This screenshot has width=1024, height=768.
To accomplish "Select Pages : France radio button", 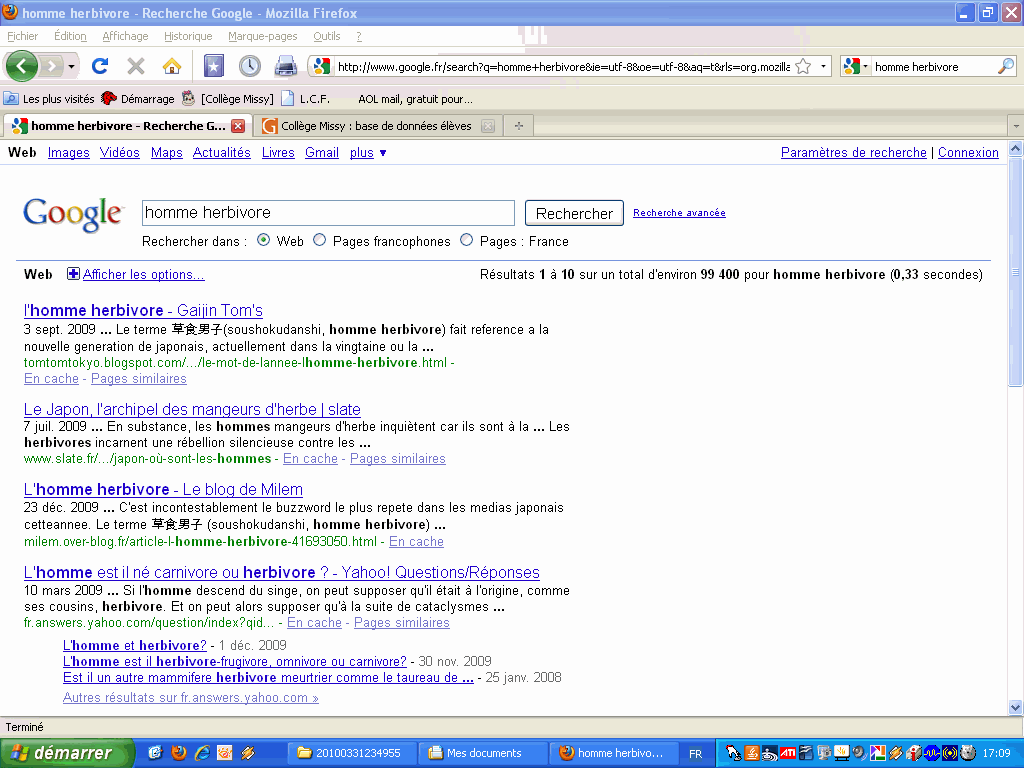I will pyautogui.click(x=466, y=240).
